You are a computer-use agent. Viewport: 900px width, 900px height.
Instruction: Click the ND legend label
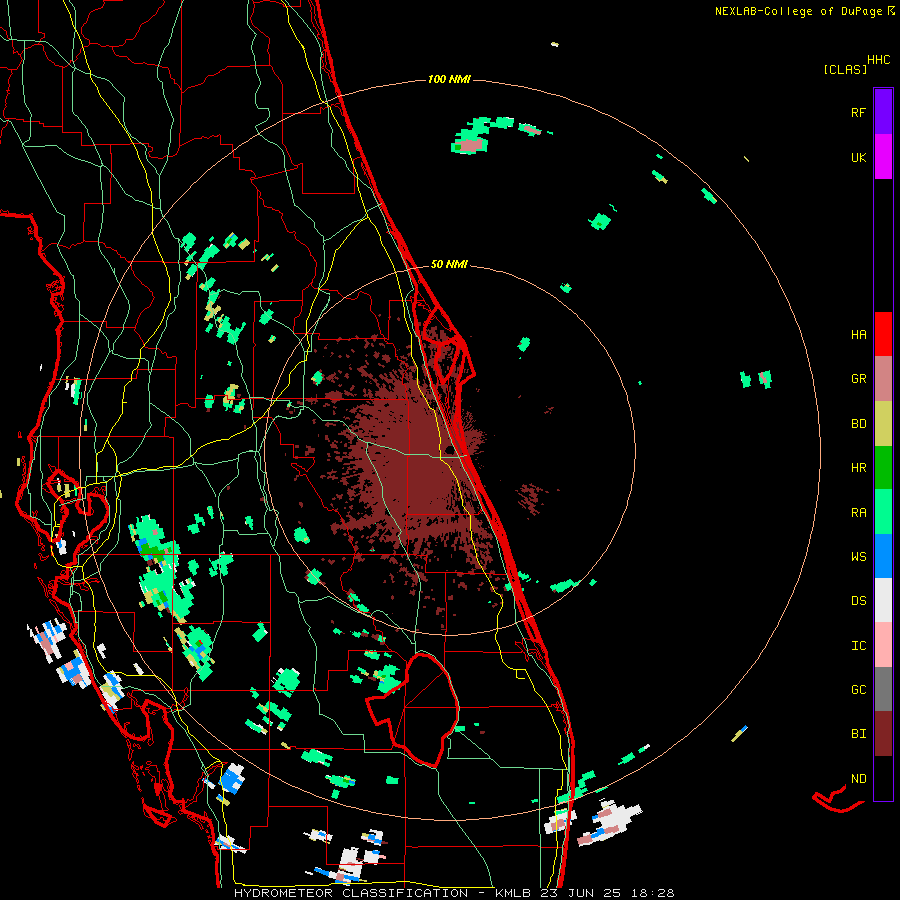pyautogui.click(x=858, y=779)
